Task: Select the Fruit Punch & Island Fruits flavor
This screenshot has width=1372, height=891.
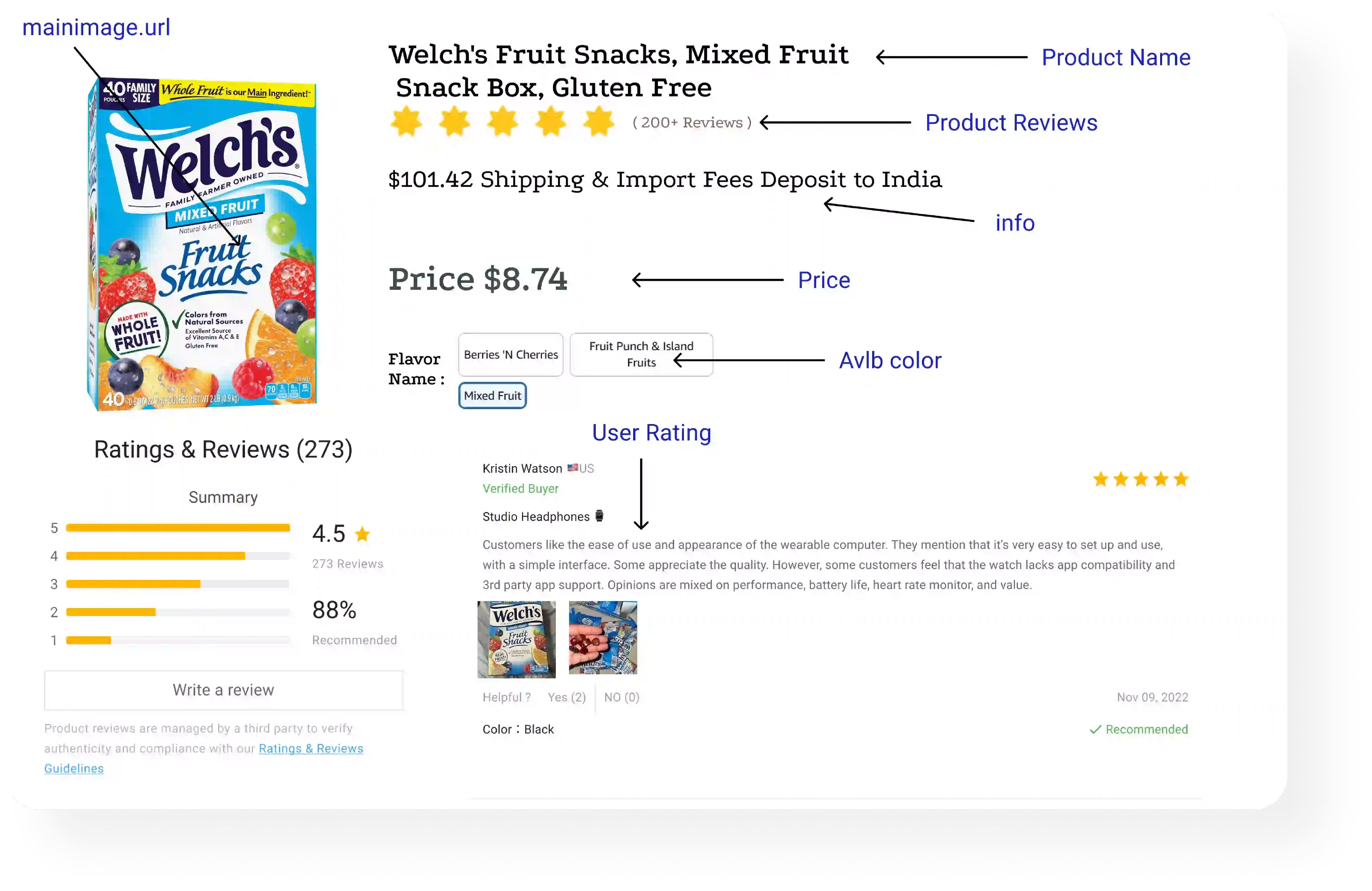Action: tap(641, 354)
